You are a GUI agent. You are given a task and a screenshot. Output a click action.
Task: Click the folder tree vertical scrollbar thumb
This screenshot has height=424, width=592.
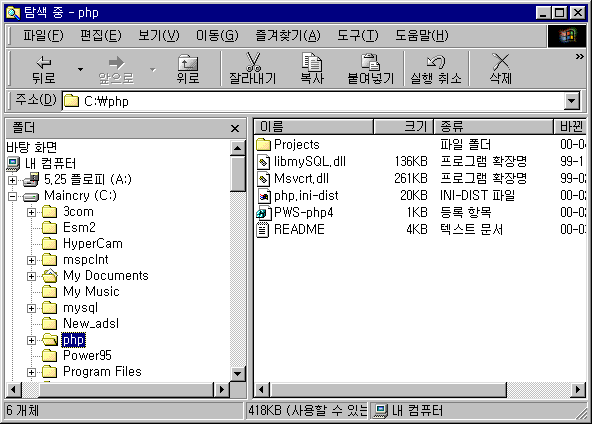(x=237, y=174)
